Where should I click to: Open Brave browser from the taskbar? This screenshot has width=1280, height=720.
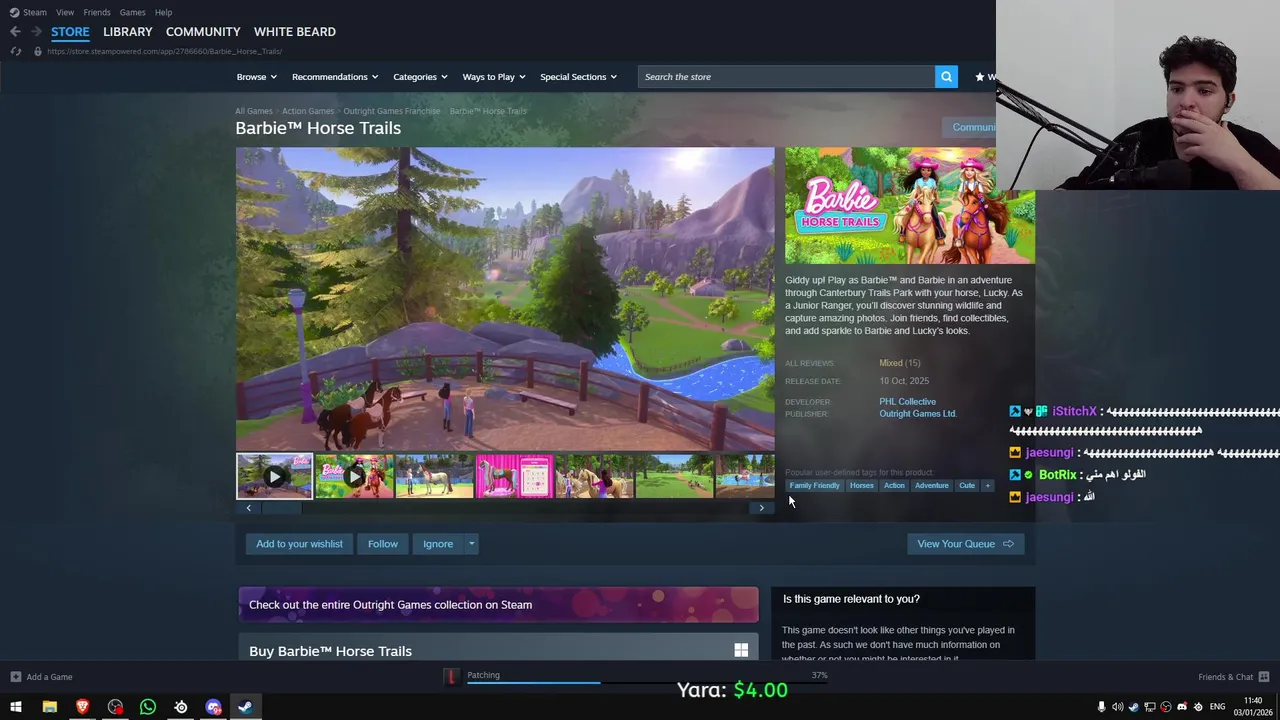coord(82,707)
